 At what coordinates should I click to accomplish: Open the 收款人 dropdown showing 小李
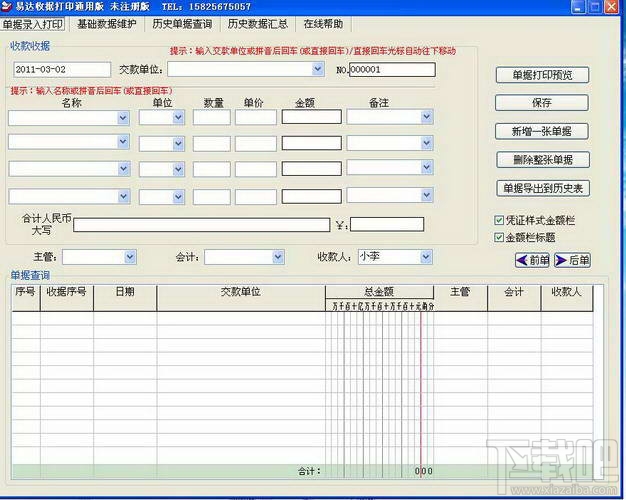426,257
